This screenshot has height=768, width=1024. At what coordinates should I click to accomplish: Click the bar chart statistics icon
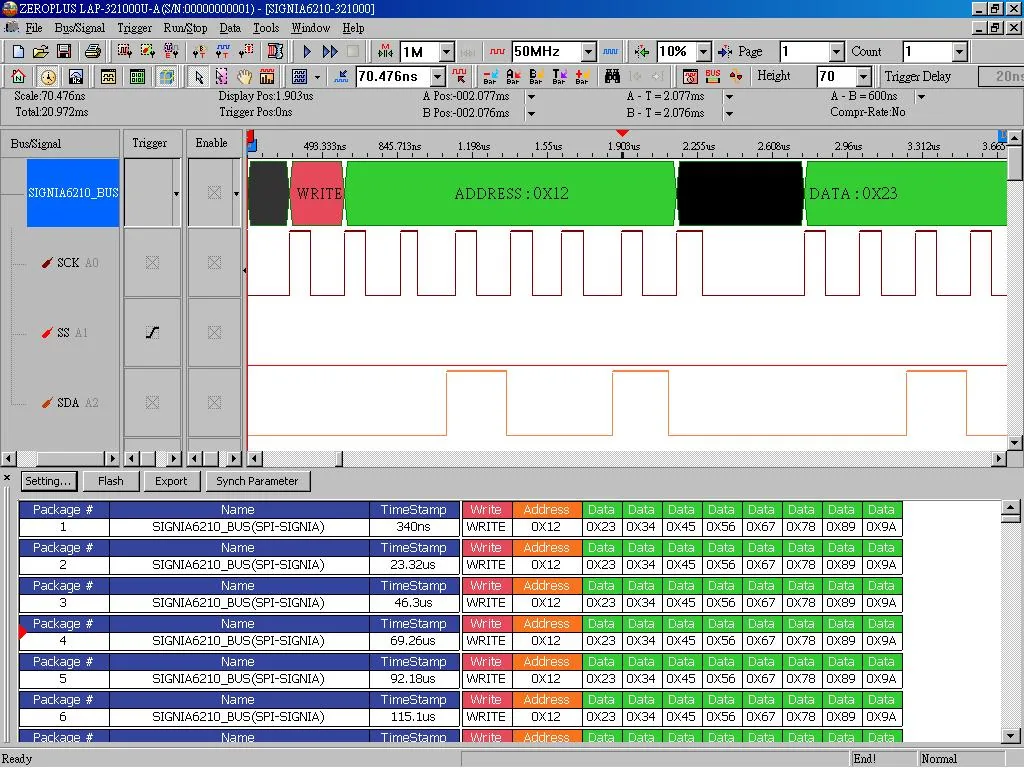coord(267,76)
